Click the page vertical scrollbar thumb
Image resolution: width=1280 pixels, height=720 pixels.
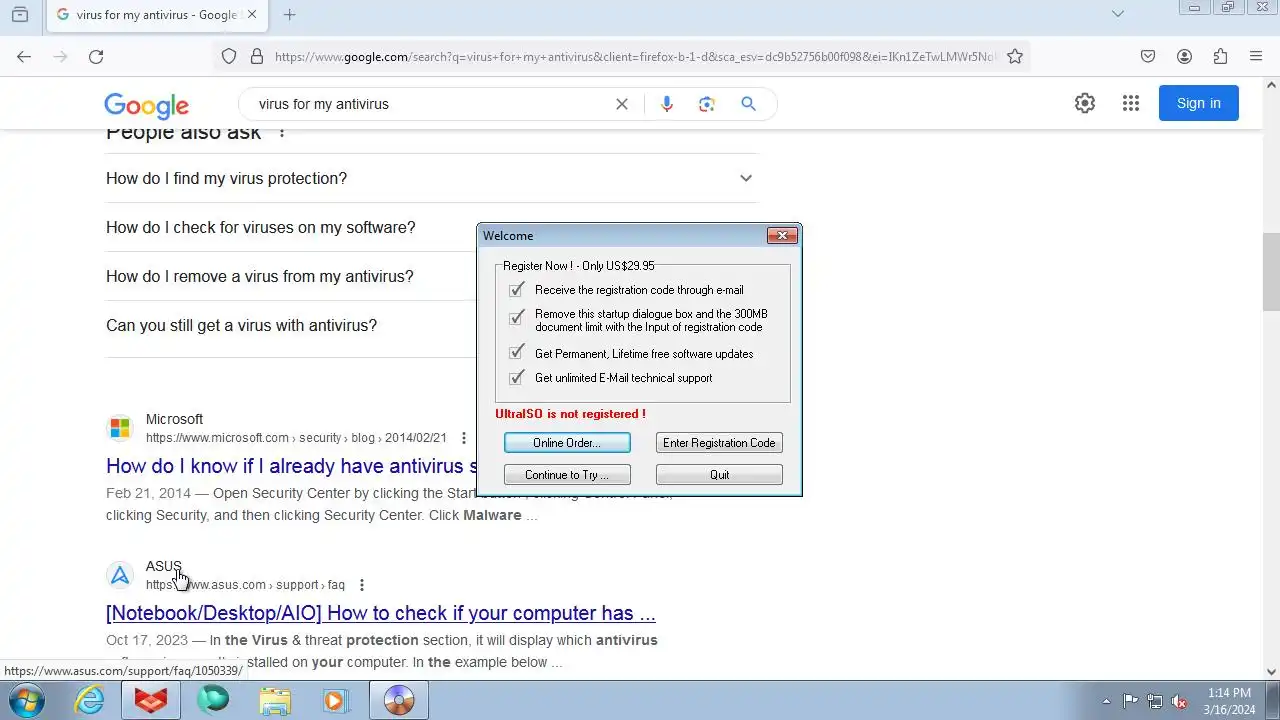1271,273
